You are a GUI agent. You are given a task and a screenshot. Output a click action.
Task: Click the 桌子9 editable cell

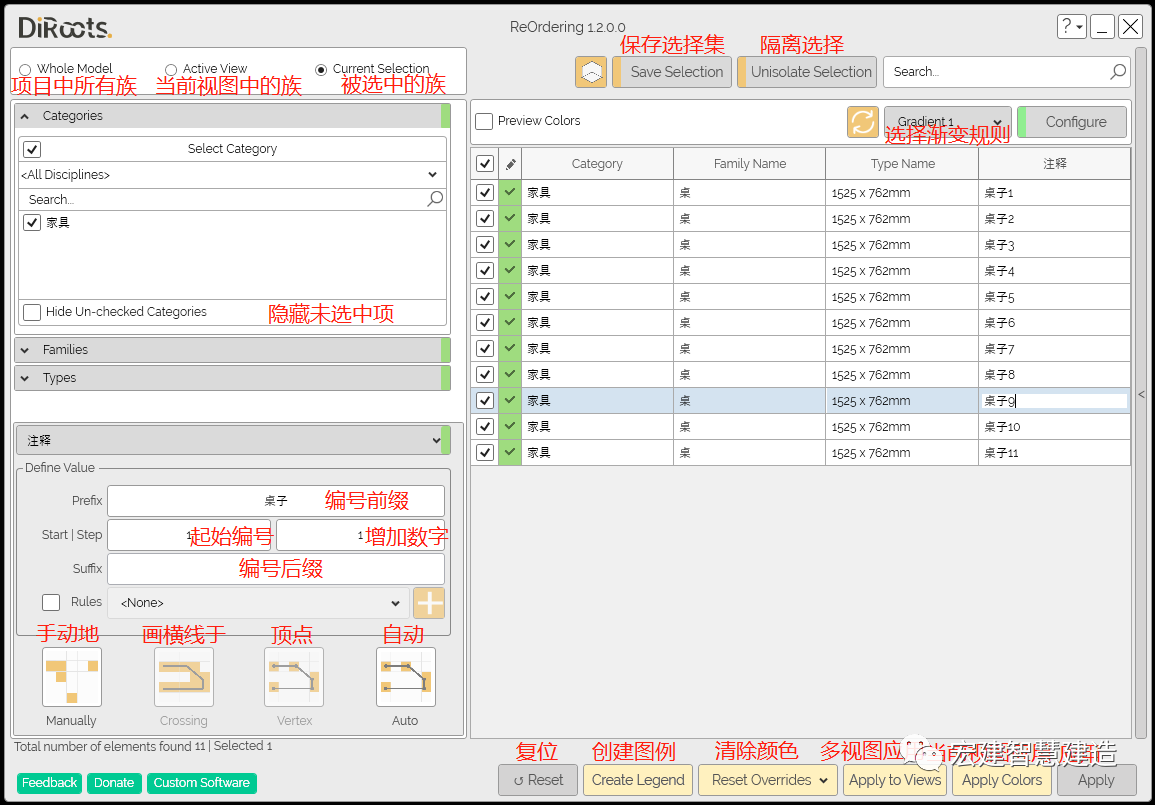click(x=1055, y=401)
